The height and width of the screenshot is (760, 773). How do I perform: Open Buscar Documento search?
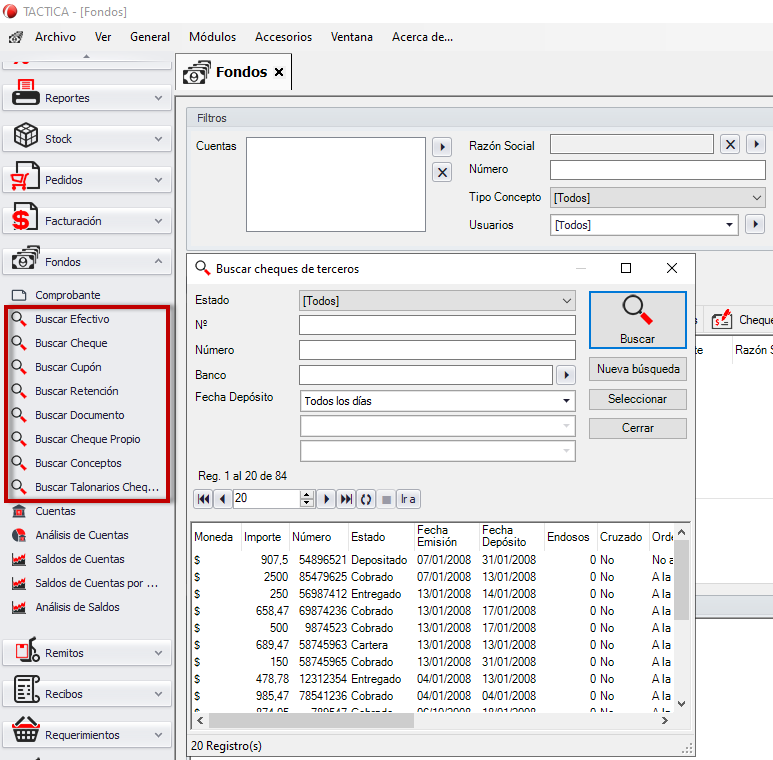coord(79,415)
